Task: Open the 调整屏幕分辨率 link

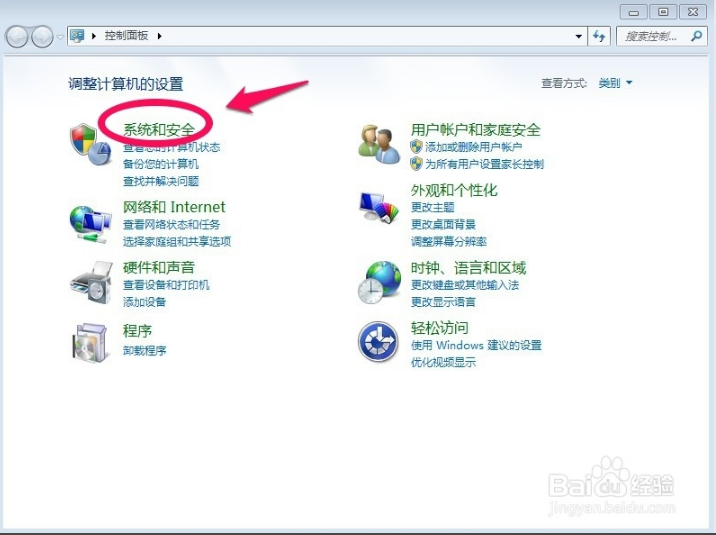Action: [449, 242]
